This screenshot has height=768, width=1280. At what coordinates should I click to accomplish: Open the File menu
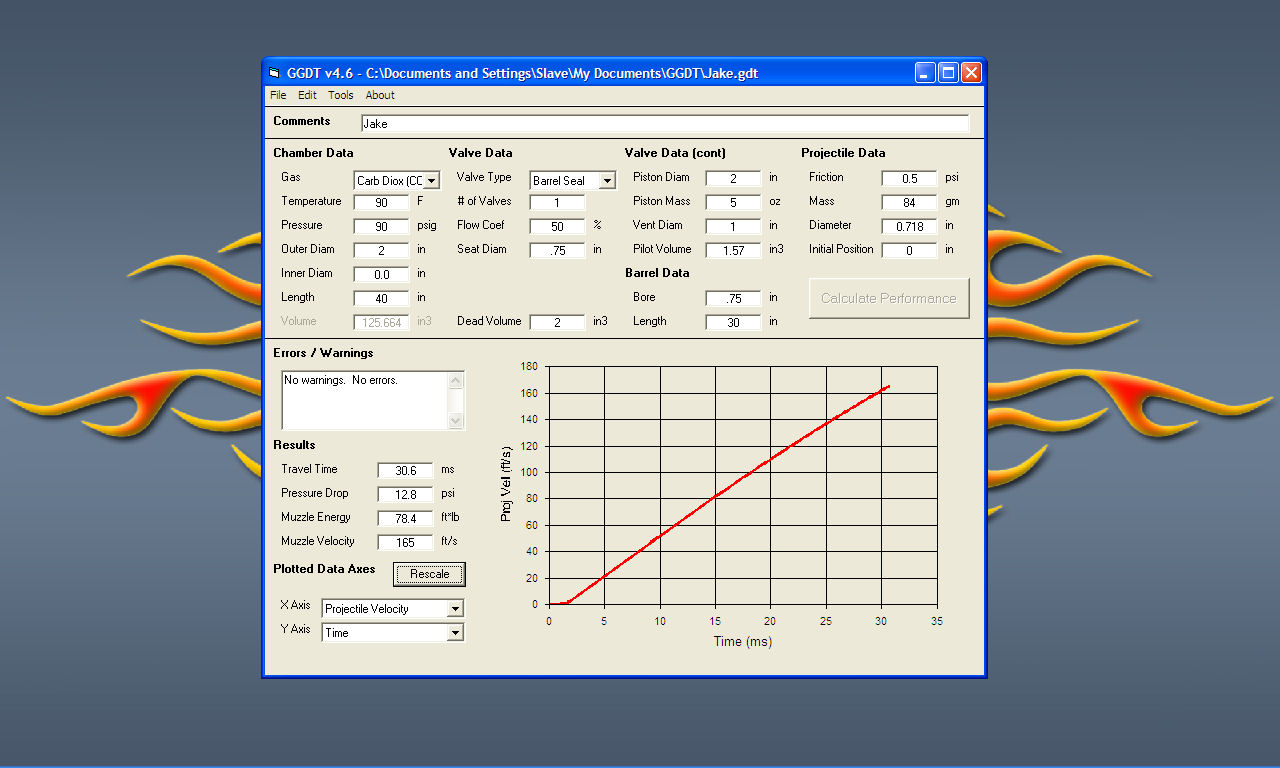click(x=278, y=96)
